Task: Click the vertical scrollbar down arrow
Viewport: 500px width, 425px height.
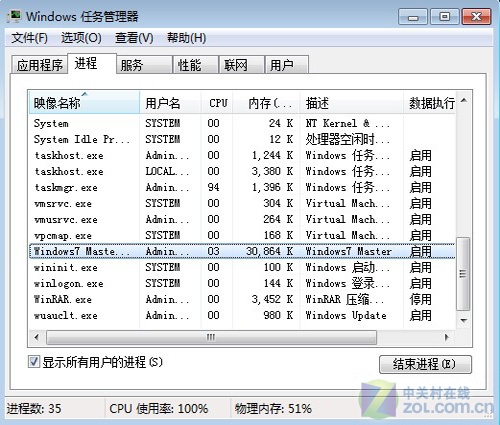Action: pyautogui.click(x=464, y=321)
